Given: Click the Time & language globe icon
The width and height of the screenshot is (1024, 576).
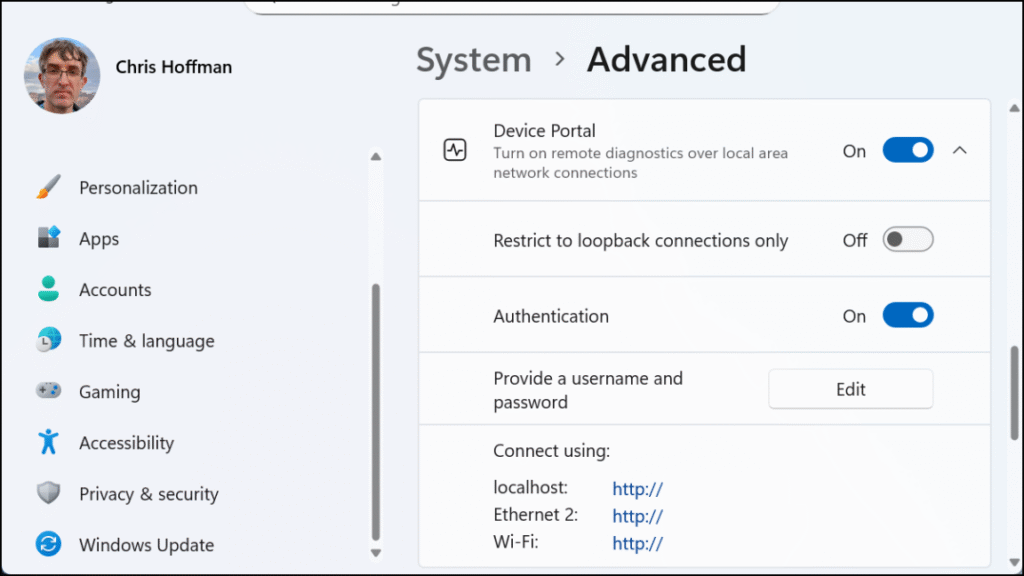Looking at the screenshot, I should click(48, 340).
